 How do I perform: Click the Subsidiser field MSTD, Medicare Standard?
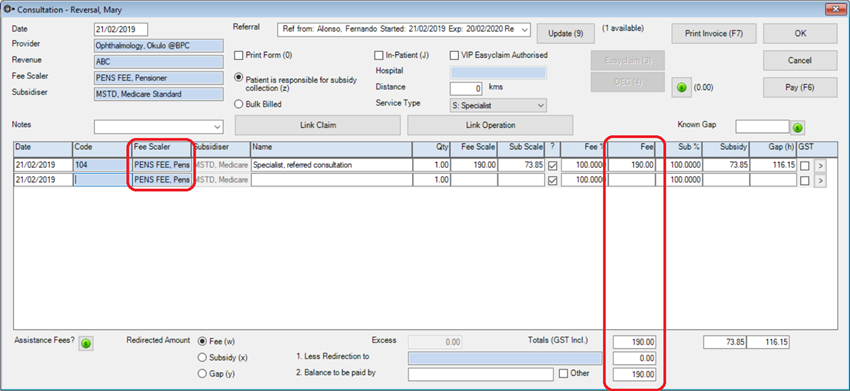(158, 94)
